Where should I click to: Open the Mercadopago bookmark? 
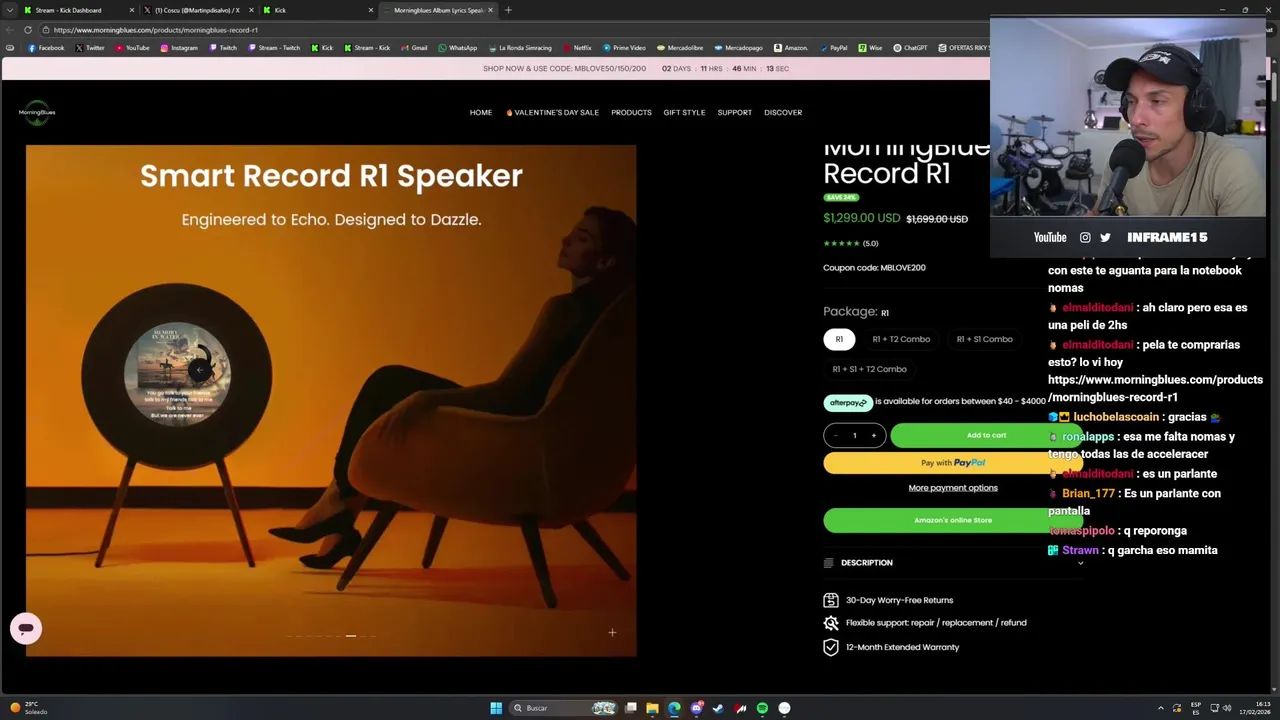pos(739,48)
